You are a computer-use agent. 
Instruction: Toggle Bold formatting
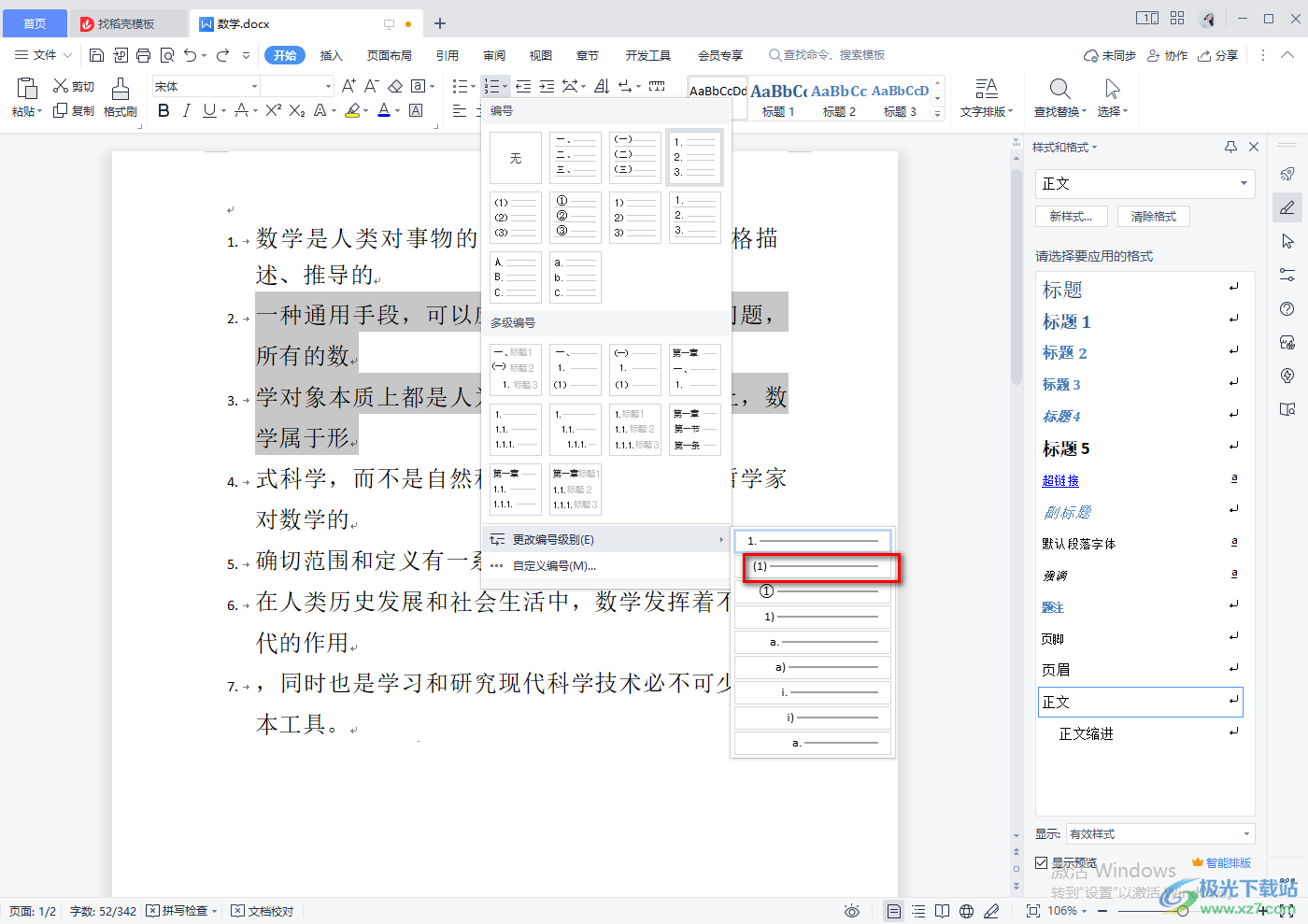pyautogui.click(x=163, y=110)
